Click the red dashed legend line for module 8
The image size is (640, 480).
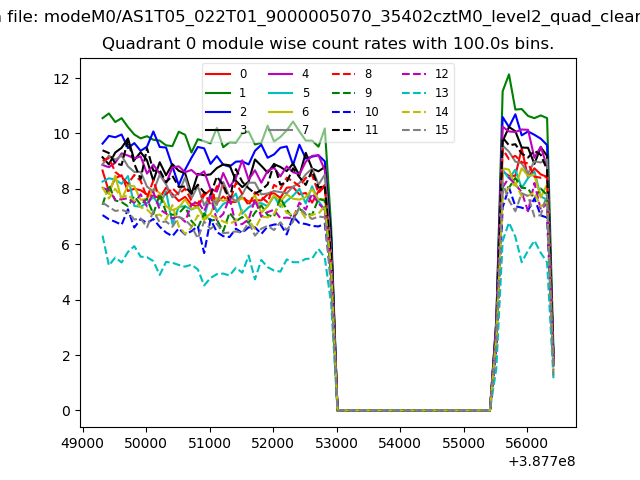click(x=342, y=74)
